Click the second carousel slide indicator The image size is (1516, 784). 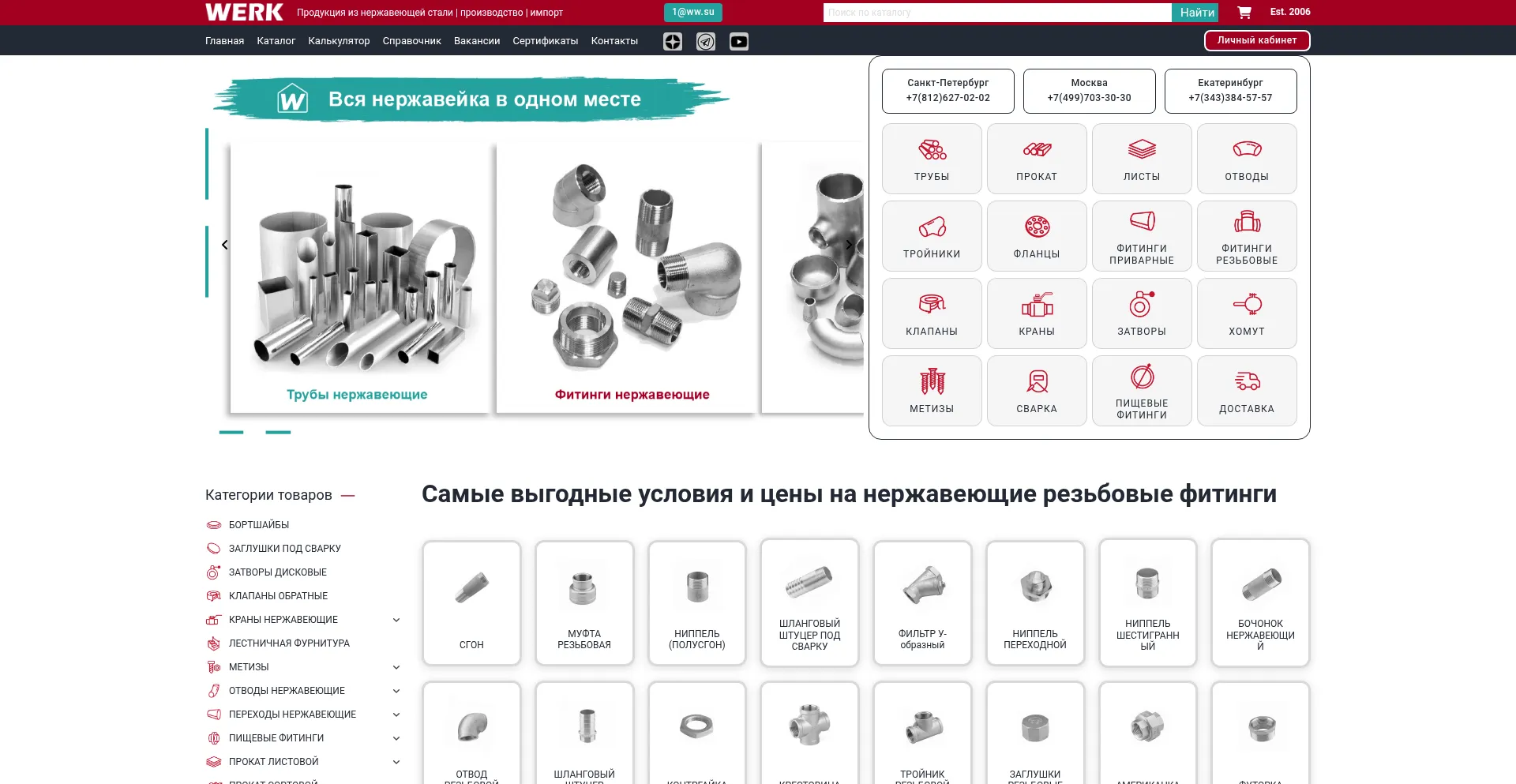[278, 432]
